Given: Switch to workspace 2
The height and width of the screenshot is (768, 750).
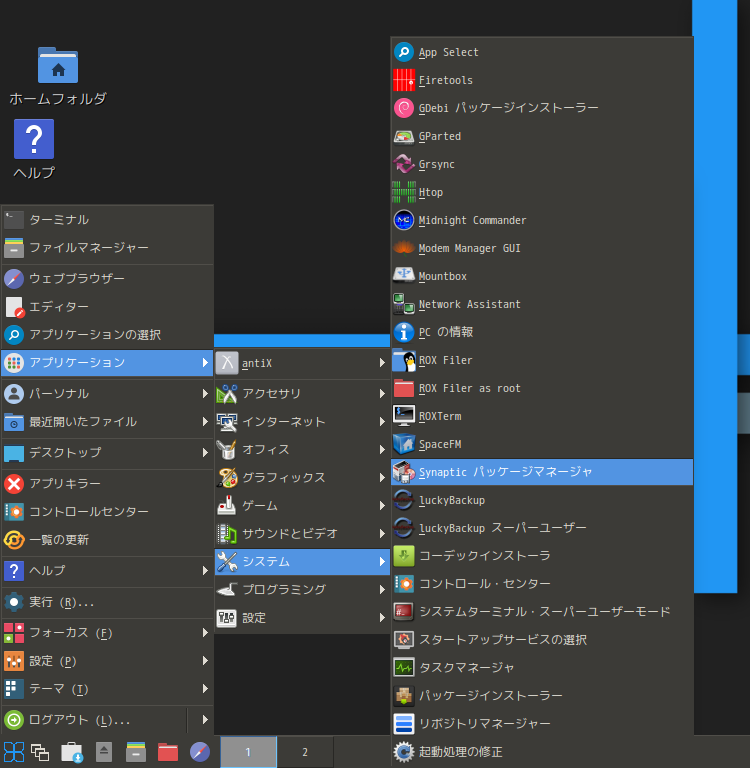Looking at the screenshot, I should click(305, 752).
